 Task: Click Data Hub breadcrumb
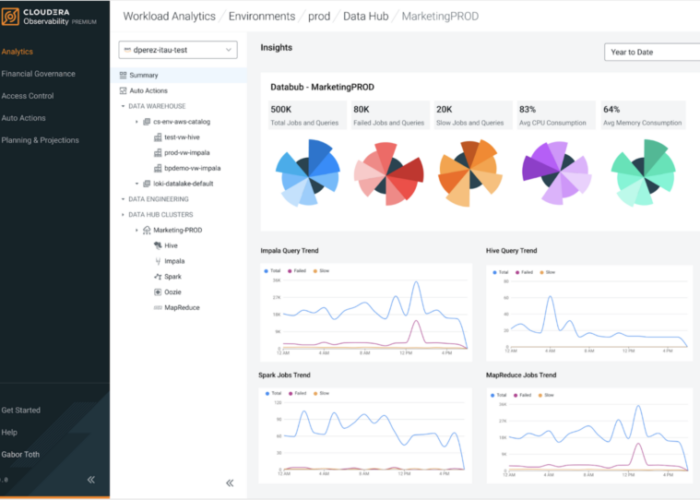(x=366, y=17)
